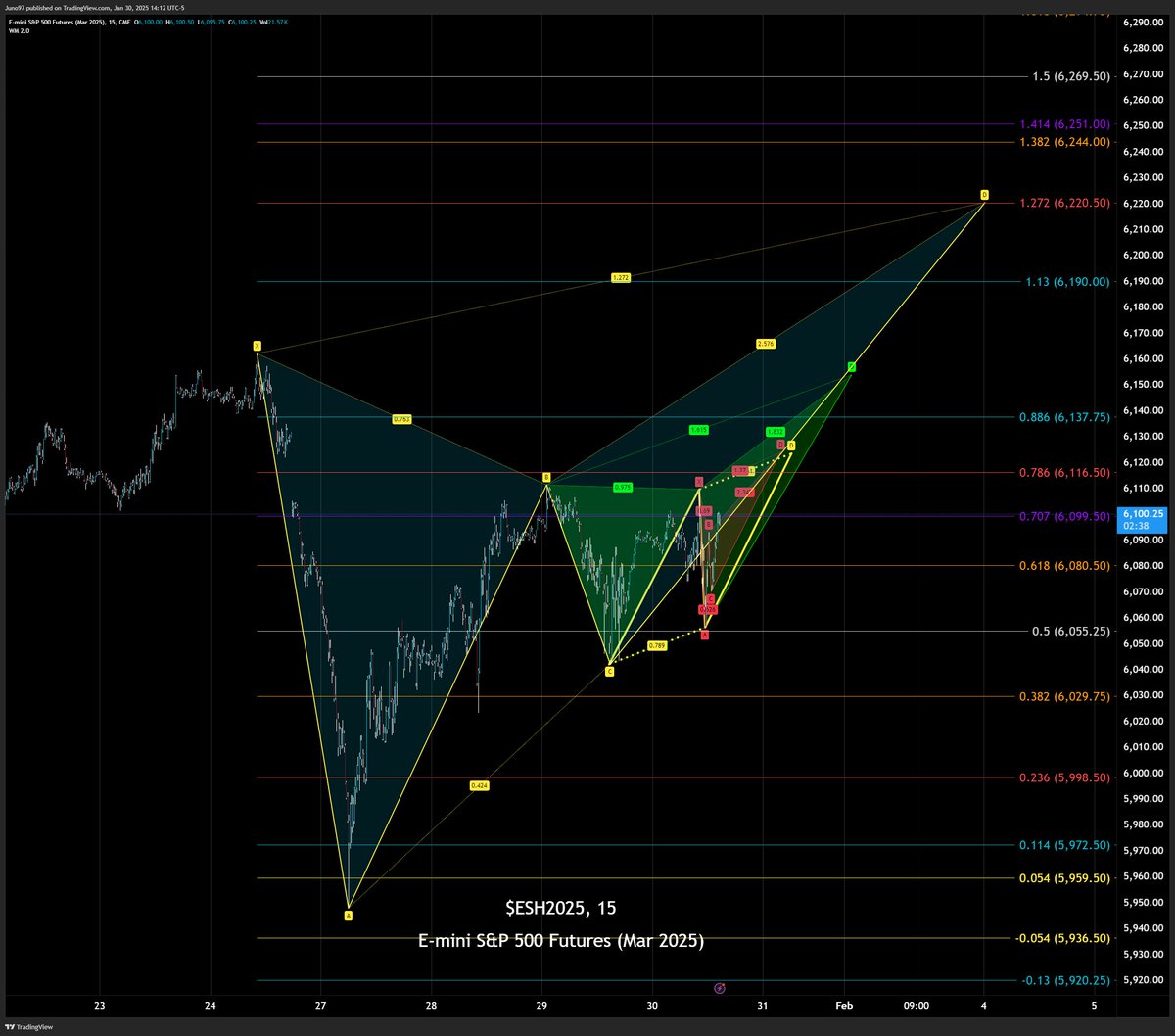This screenshot has height=1036, width=1175.
Task: Click the green Z pattern point label
Action: tap(850, 366)
